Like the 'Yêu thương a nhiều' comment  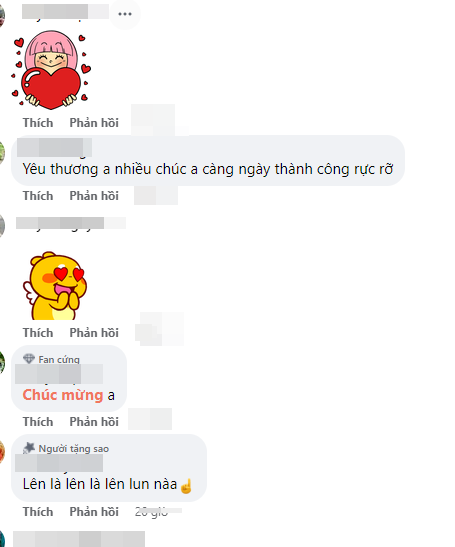click(x=38, y=196)
